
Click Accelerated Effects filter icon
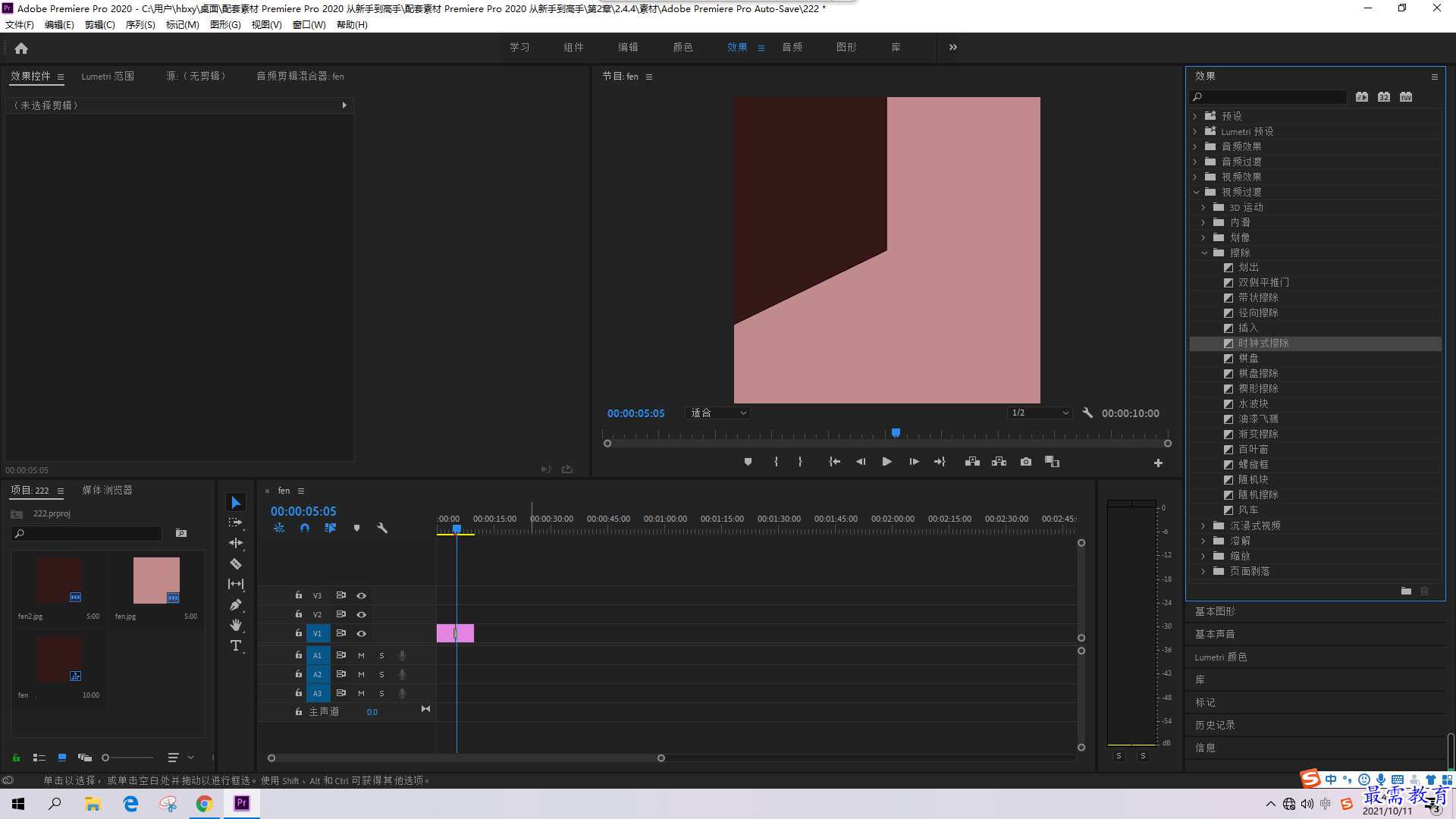click(x=1362, y=97)
